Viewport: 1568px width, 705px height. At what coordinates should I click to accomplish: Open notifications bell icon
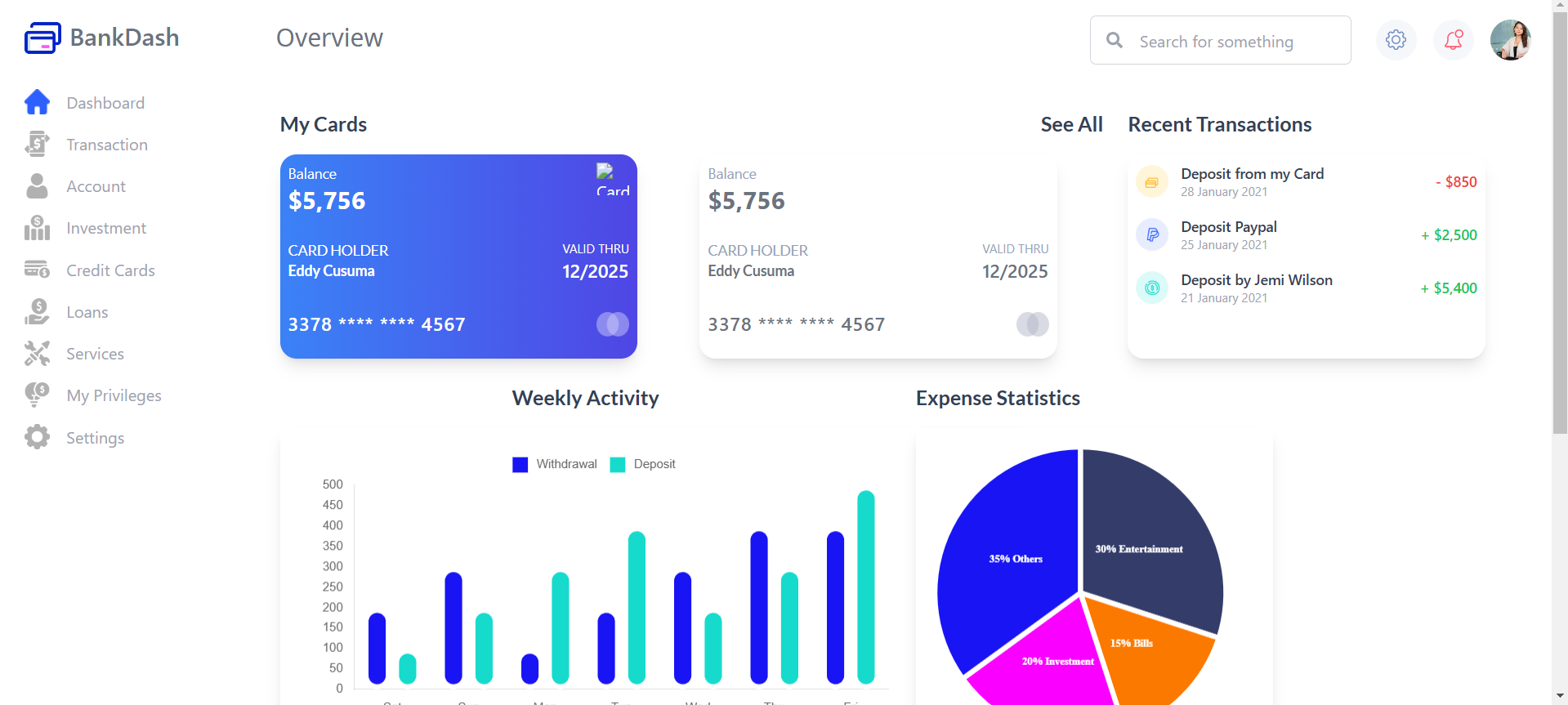coord(1453,39)
